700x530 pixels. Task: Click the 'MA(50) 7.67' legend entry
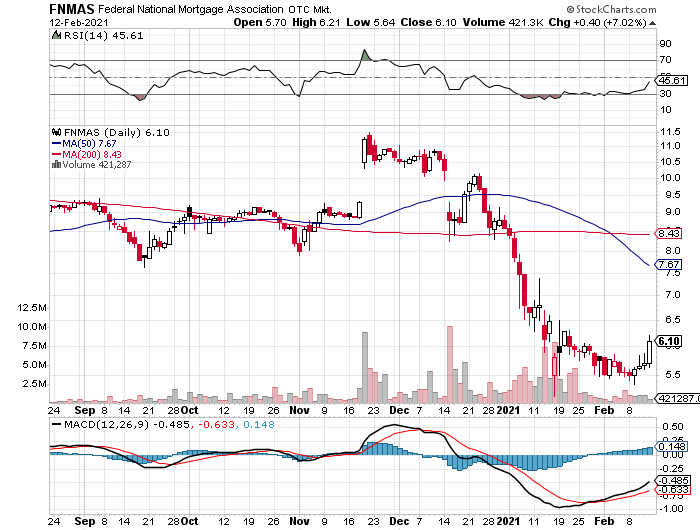pos(89,143)
